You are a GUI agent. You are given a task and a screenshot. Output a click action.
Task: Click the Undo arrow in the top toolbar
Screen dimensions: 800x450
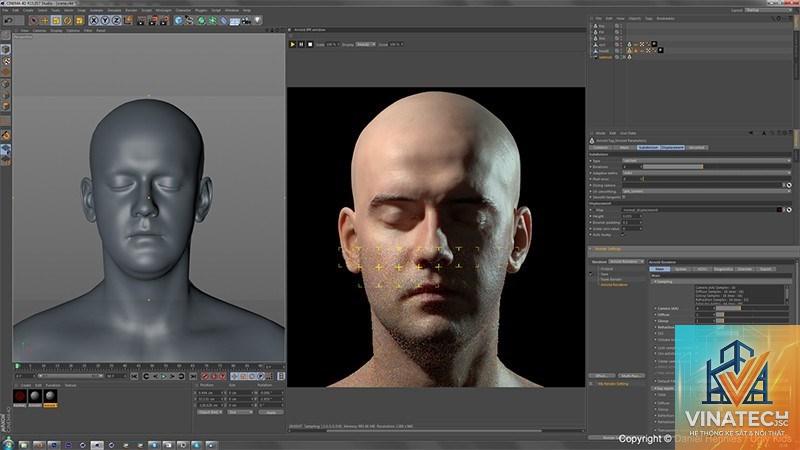coord(8,20)
